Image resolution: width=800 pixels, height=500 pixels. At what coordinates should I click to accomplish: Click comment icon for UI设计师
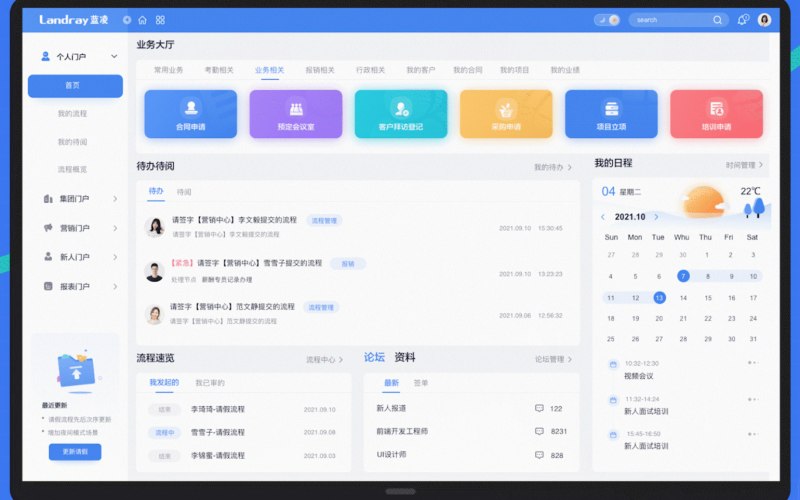pyautogui.click(x=539, y=455)
